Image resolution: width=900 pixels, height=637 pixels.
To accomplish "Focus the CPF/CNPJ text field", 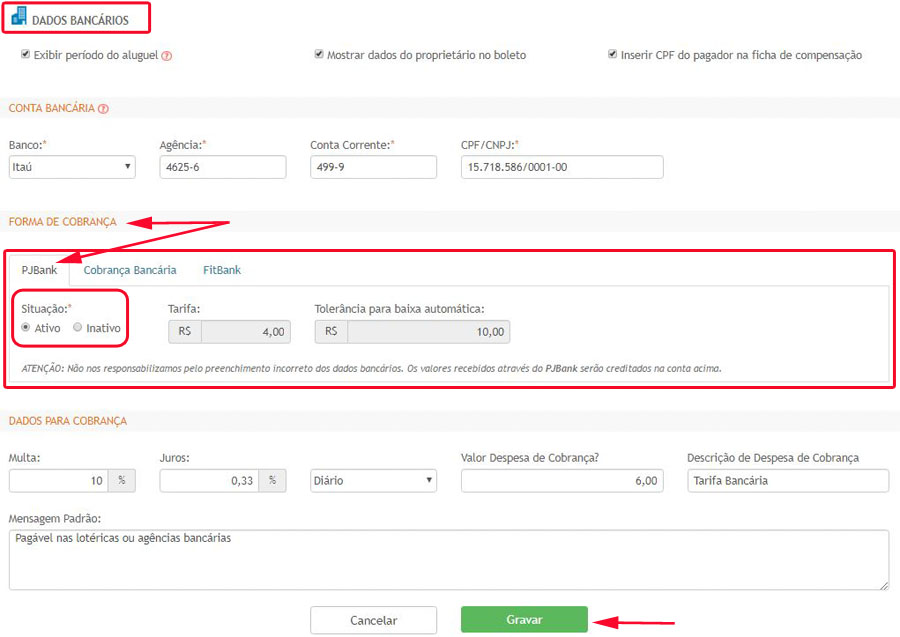I will coord(562,167).
